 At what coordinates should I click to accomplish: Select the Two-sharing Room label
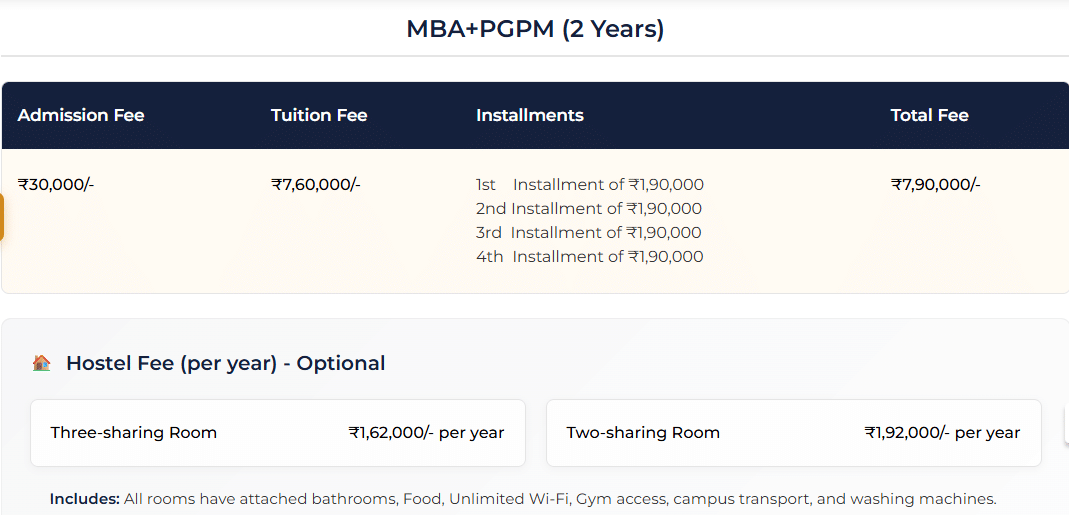point(643,433)
